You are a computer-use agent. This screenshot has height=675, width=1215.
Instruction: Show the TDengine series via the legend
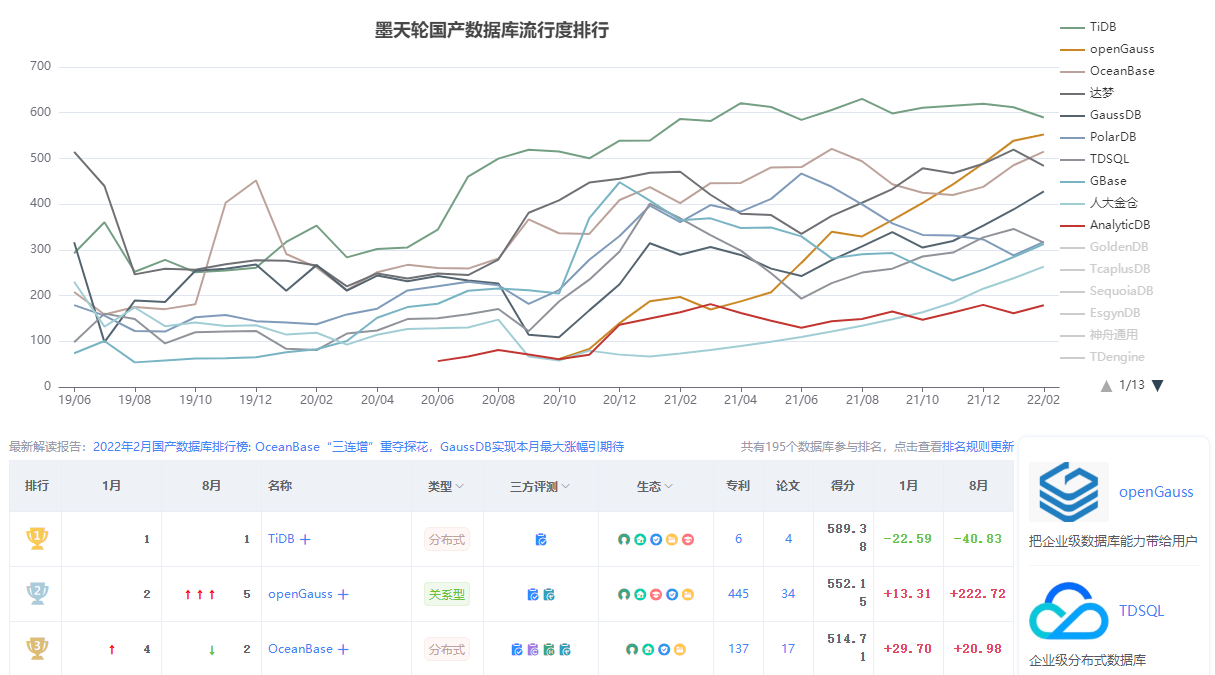pyautogui.click(x=1102, y=357)
